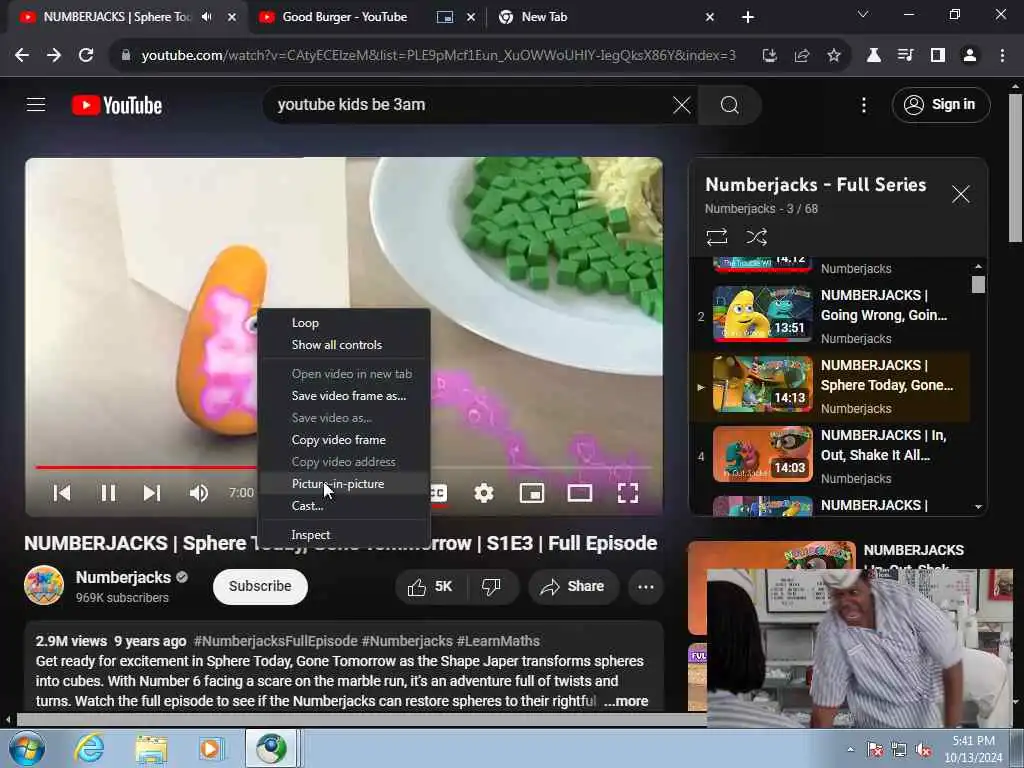Select Show all controls menu item
Viewport: 1024px width, 768px height.
click(344, 345)
